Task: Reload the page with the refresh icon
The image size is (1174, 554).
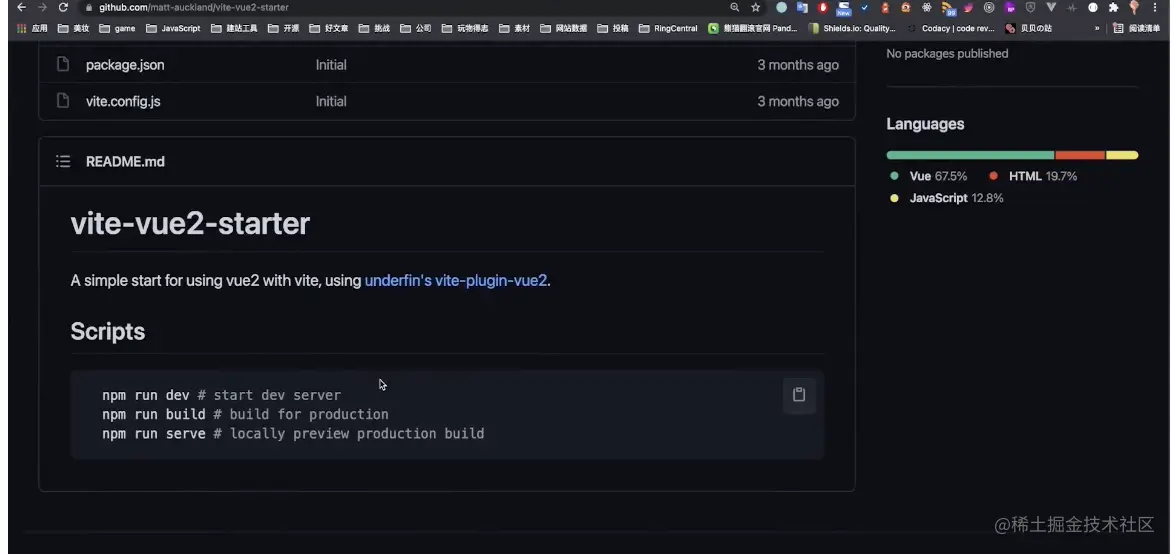Action: [63, 7]
